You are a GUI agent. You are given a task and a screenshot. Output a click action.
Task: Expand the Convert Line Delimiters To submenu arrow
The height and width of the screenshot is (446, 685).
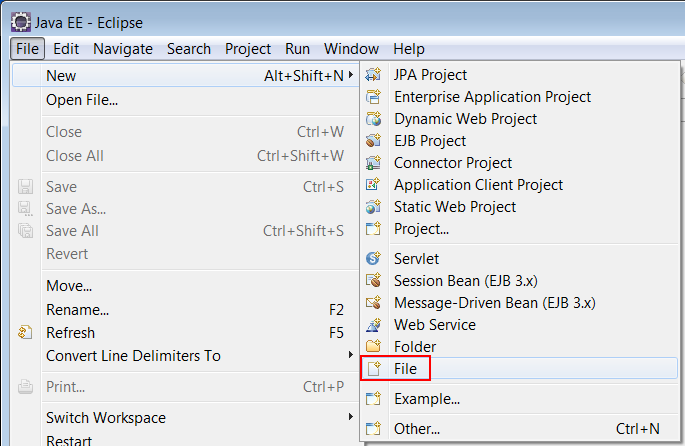[350, 355]
